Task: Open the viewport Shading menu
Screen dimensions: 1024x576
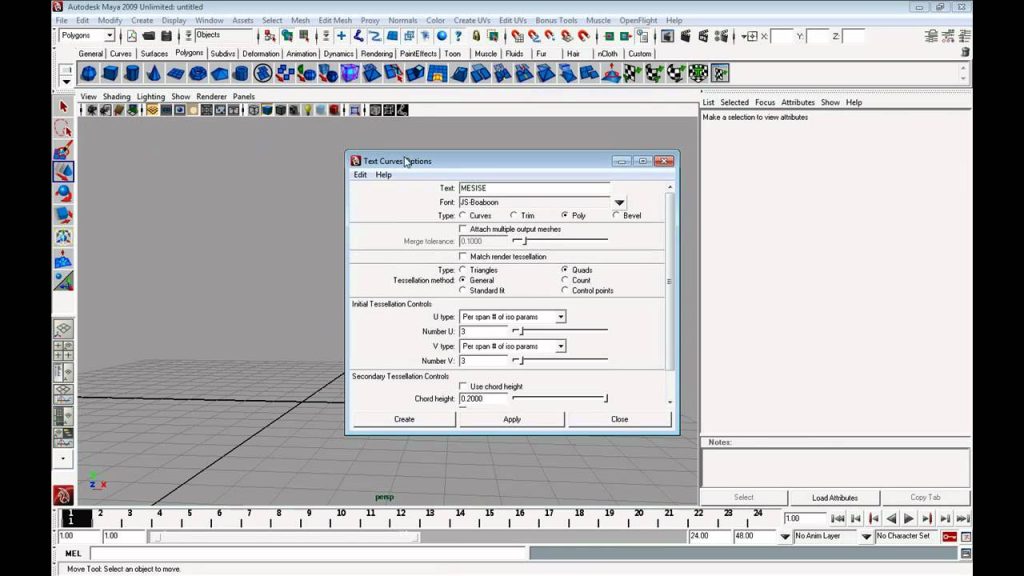Action: tap(116, 97)
